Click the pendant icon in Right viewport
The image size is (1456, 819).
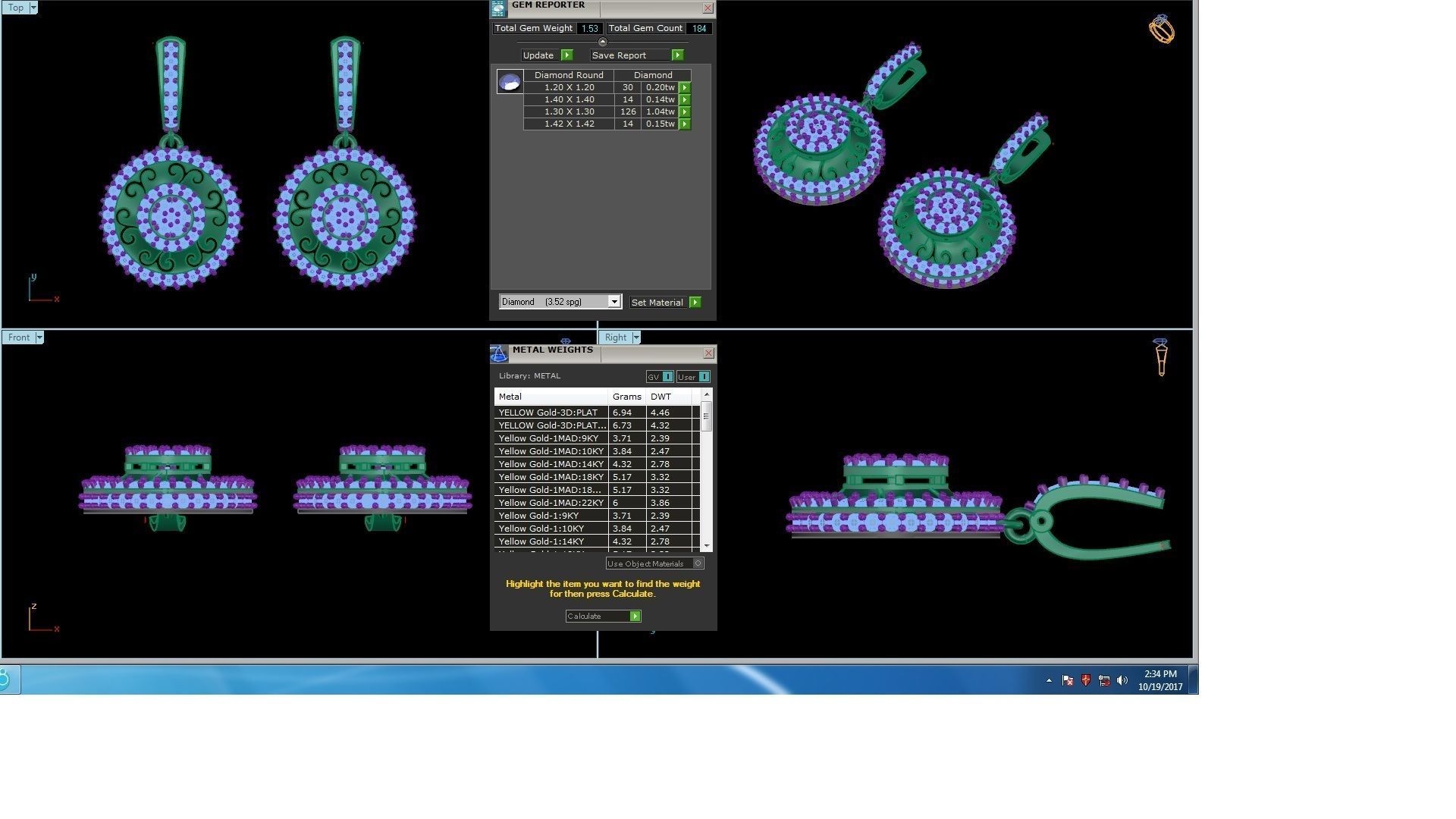tap(1161, 357)
